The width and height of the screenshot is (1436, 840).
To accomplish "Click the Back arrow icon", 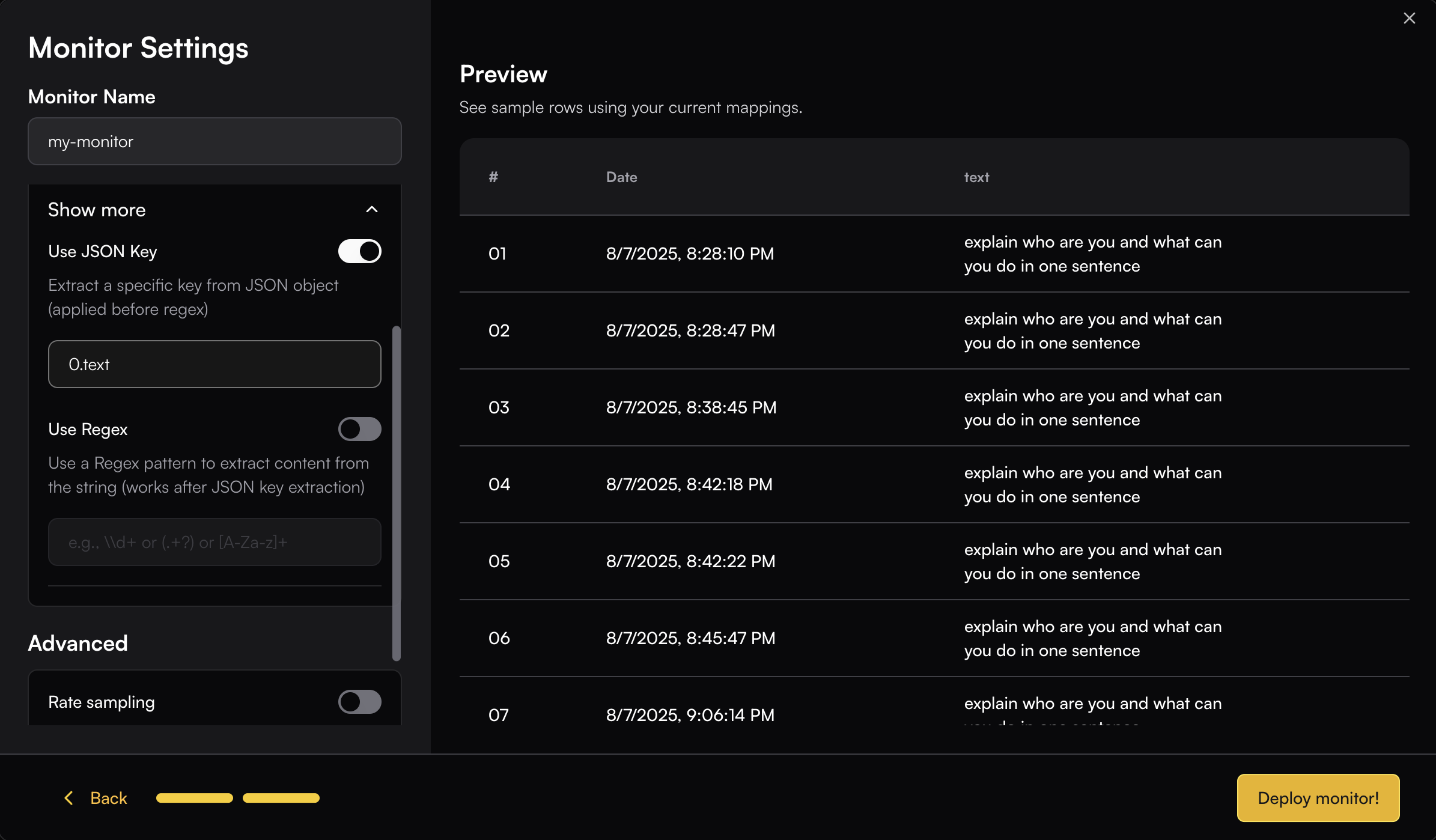I will point(69,798).
